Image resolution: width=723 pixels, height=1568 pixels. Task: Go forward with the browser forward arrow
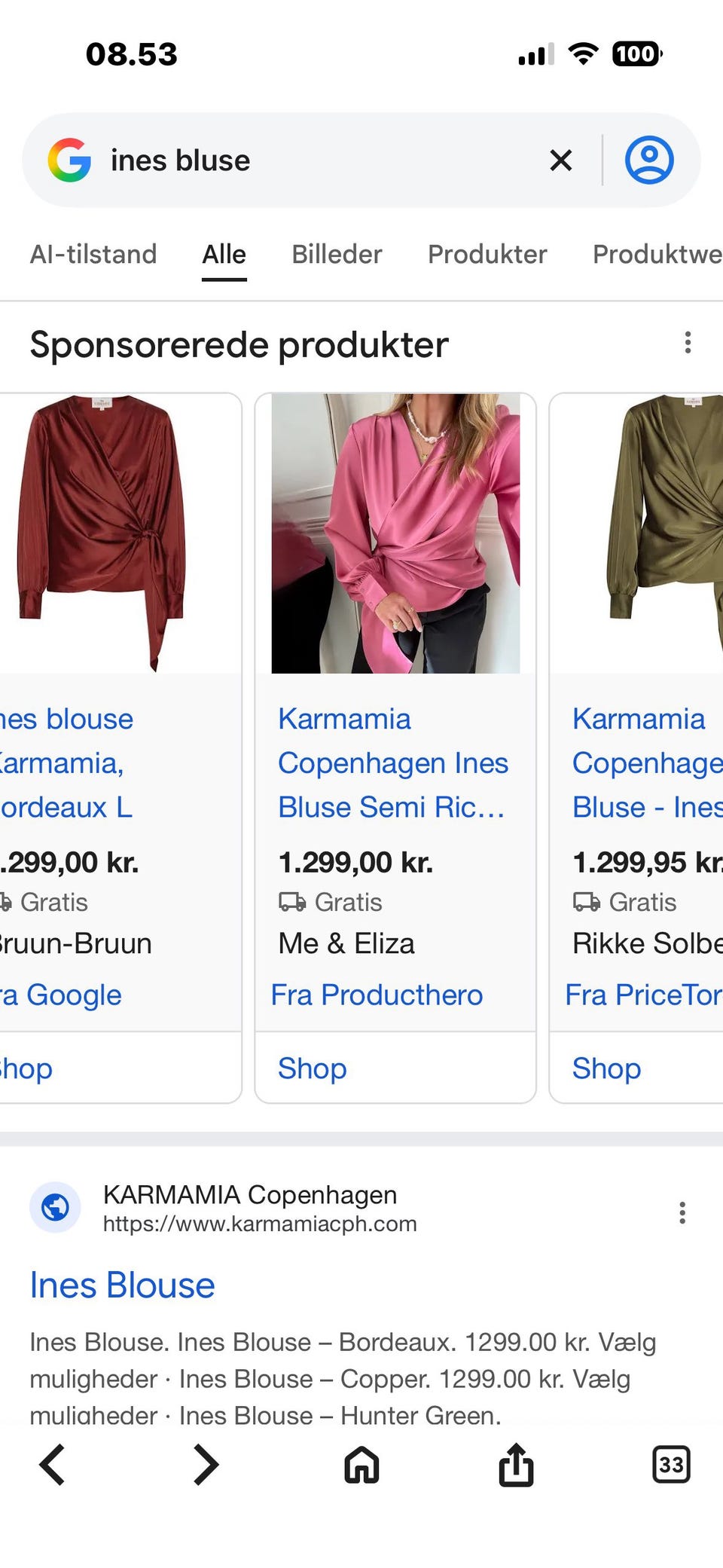(x=206, y=1465)
